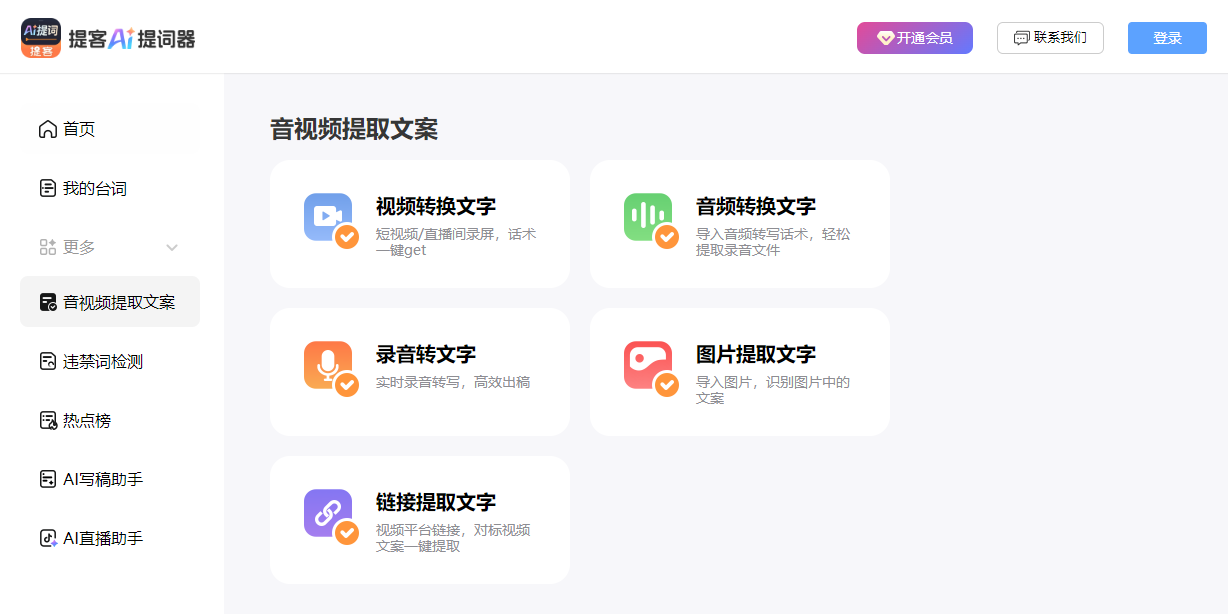1228x614 pixels.
Task: Open 违禁词检测 in the sidebar
Action: pos(110,361)
